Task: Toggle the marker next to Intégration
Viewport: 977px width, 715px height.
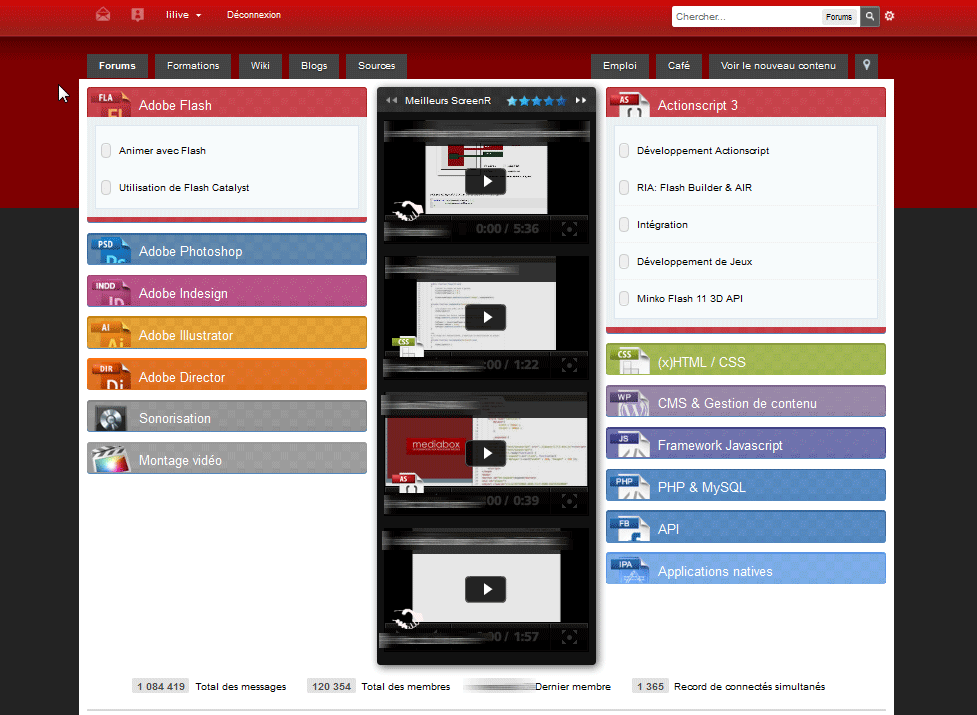Action: pyautogui.click(x=624, y=225)
